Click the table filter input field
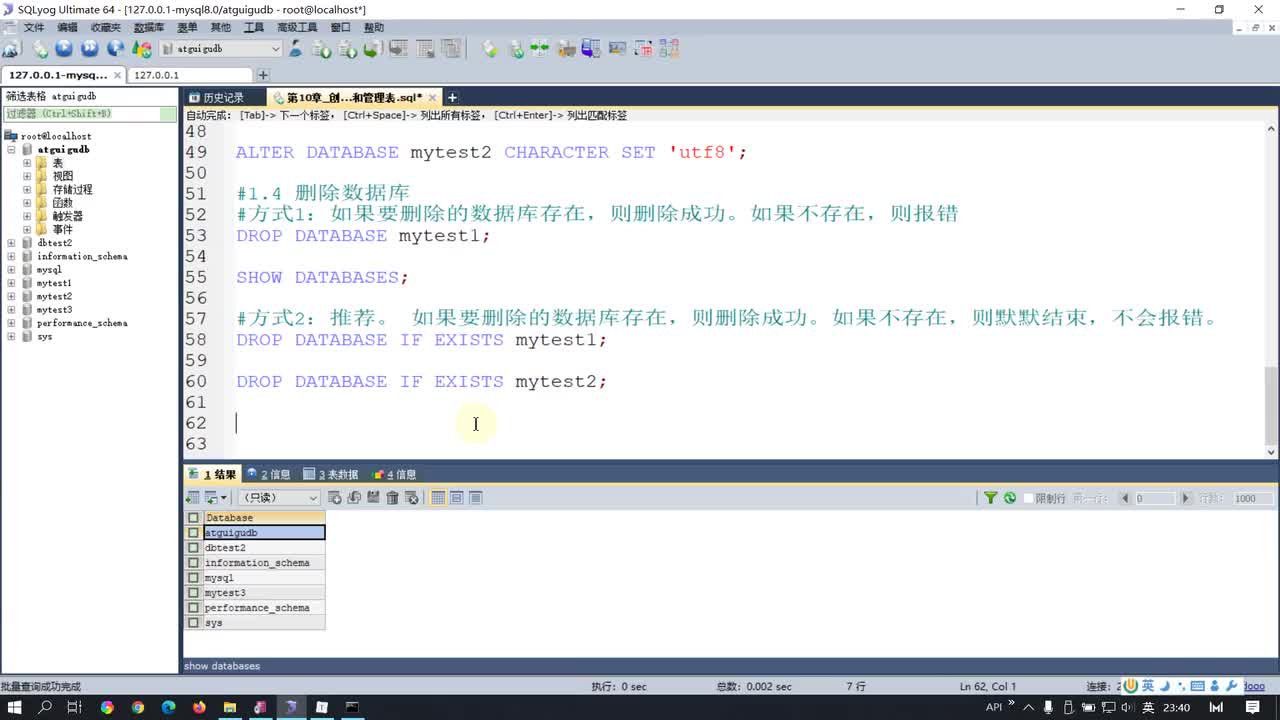1280x720 pixels. pyautogui.click(x=90, y=114)
